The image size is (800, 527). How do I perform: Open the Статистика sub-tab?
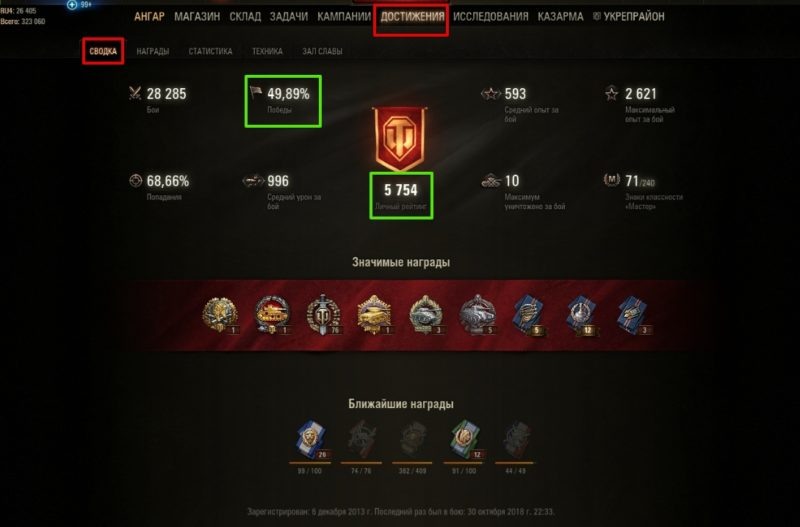[210, 52]
